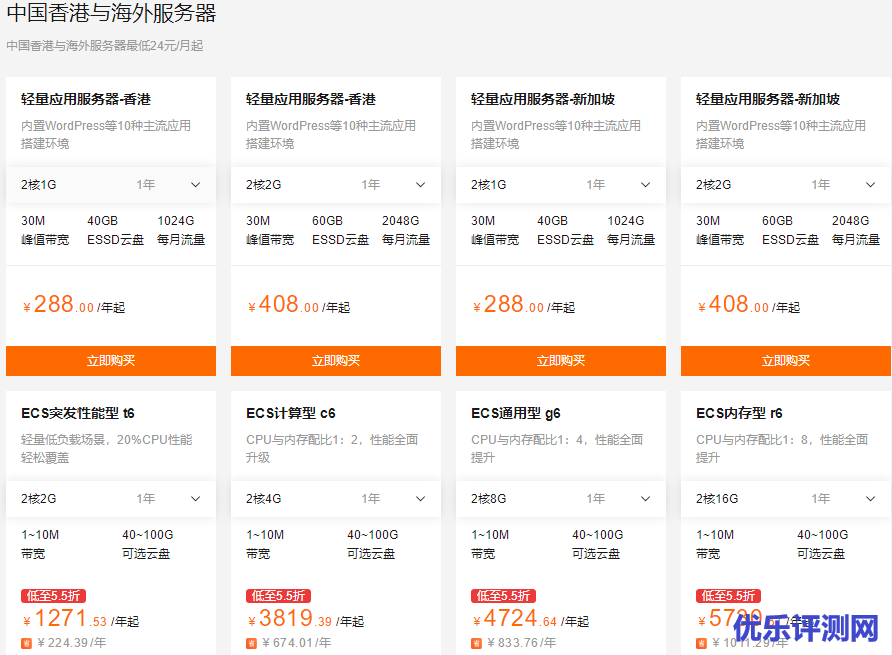
Task: Click 立即购买 for the ¥288 新加坡 server
Action: (561, 361)
